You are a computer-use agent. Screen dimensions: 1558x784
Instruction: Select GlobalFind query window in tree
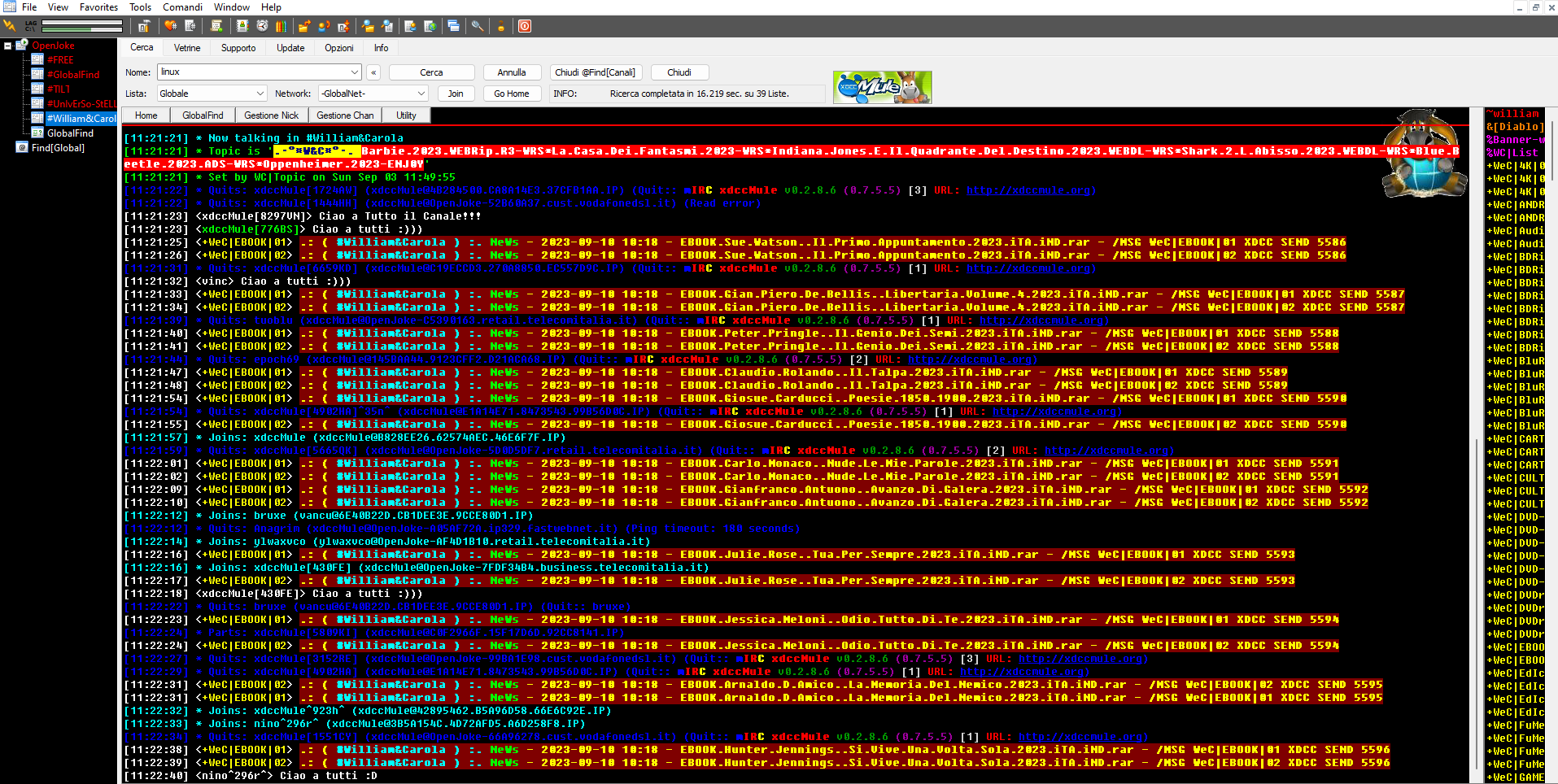[70, 133]
